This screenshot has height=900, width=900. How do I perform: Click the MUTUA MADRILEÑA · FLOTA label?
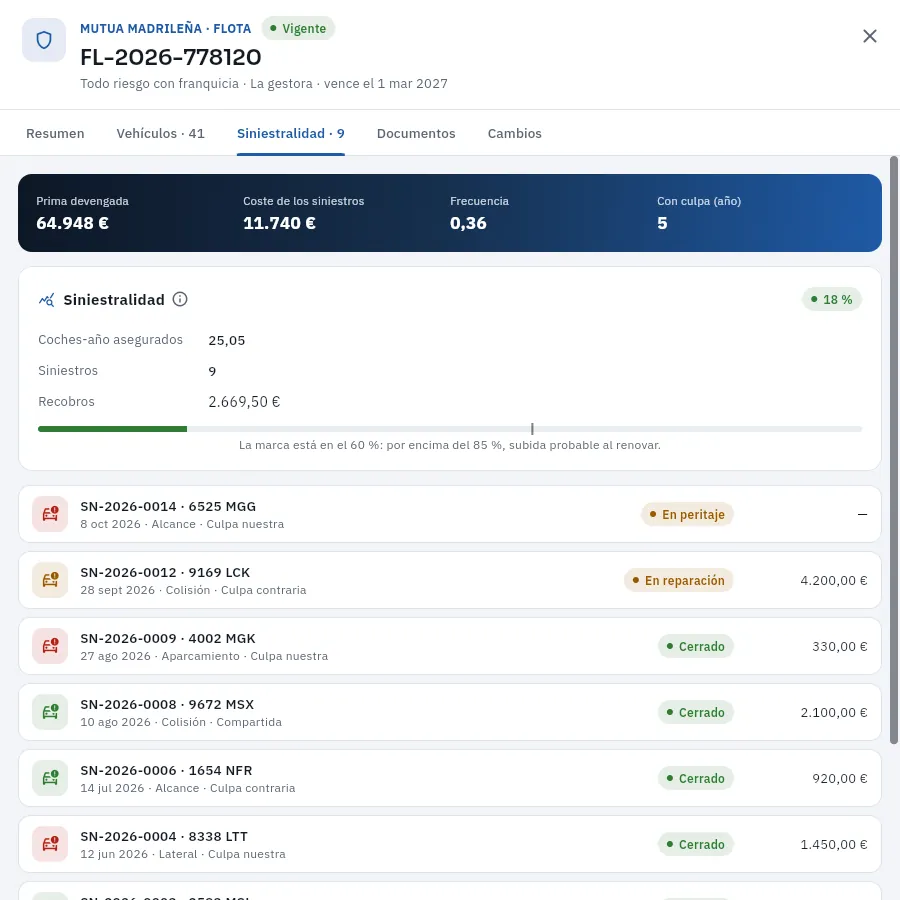click(165, 29)
